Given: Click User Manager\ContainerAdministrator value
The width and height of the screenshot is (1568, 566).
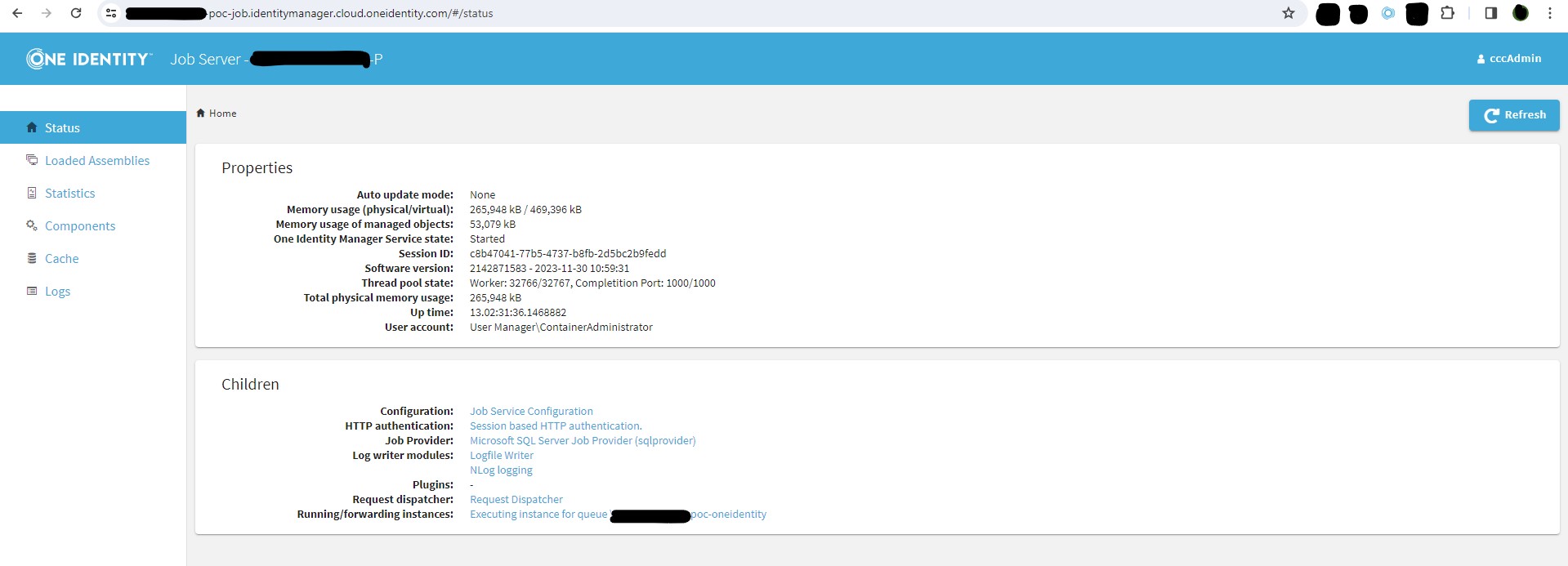Looking at the screenshot, I should click(x=561, y=328).
